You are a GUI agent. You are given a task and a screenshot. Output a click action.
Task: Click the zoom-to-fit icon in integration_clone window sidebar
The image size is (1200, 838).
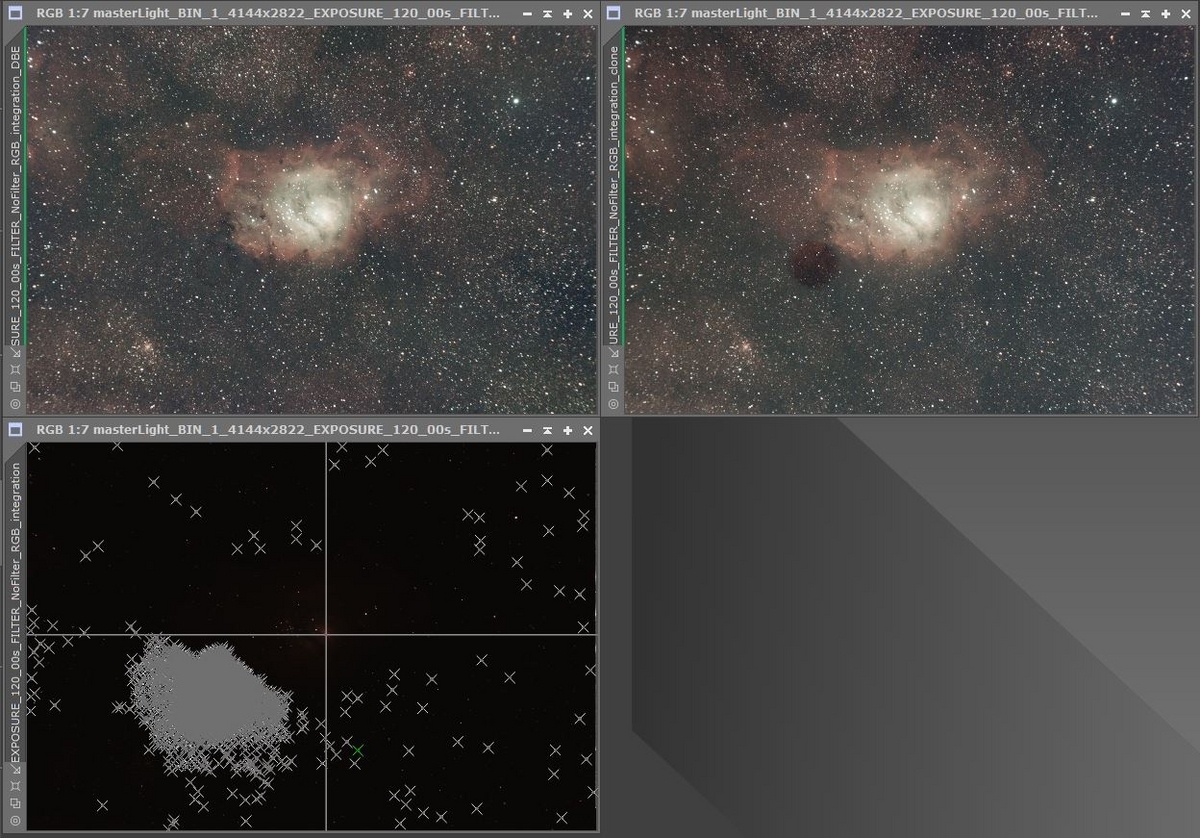pos(614,369)
